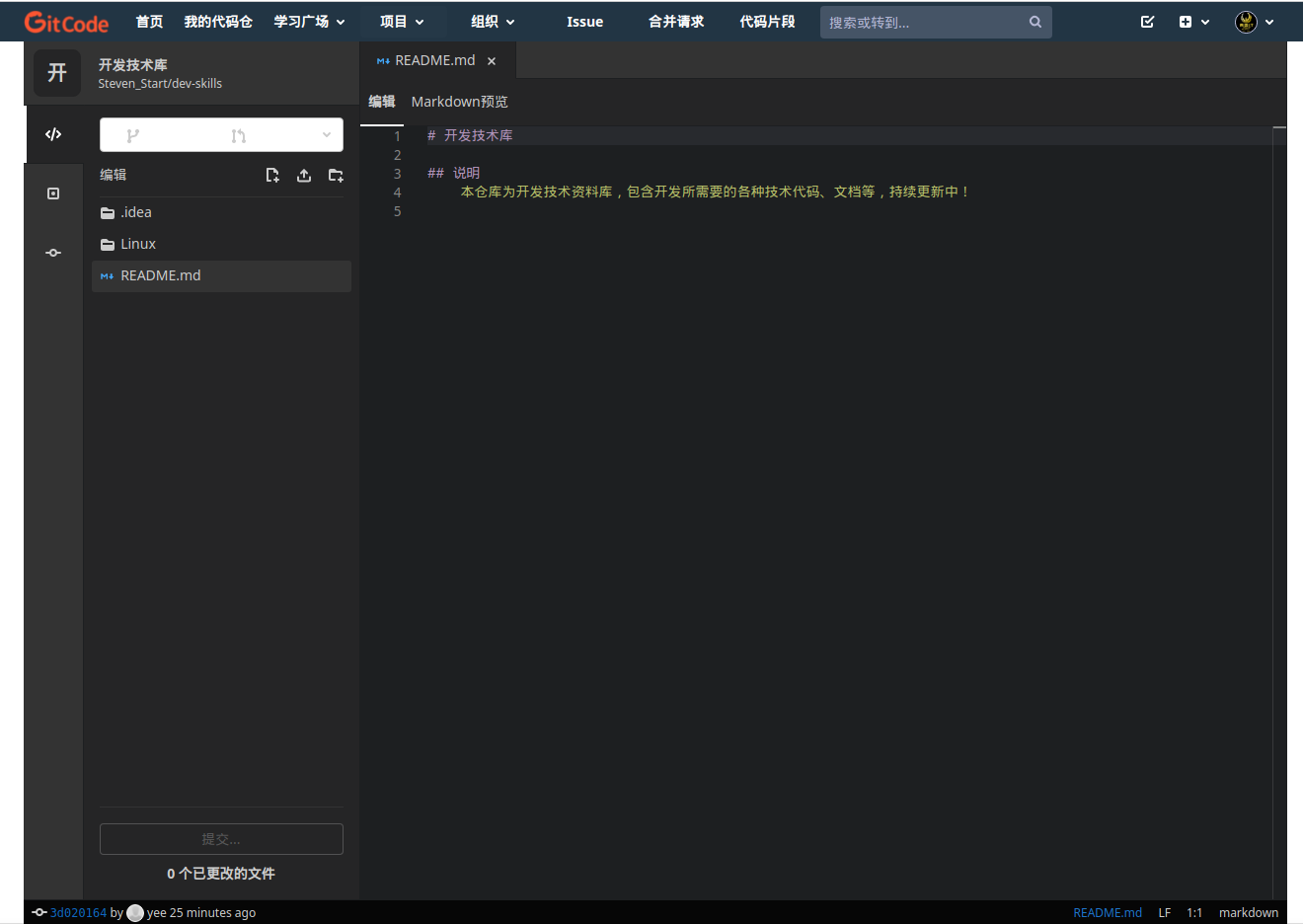The width and height of the screenshot is (1303, 924).
Task: Click the Linux folder icon
Action: (108, 245)
